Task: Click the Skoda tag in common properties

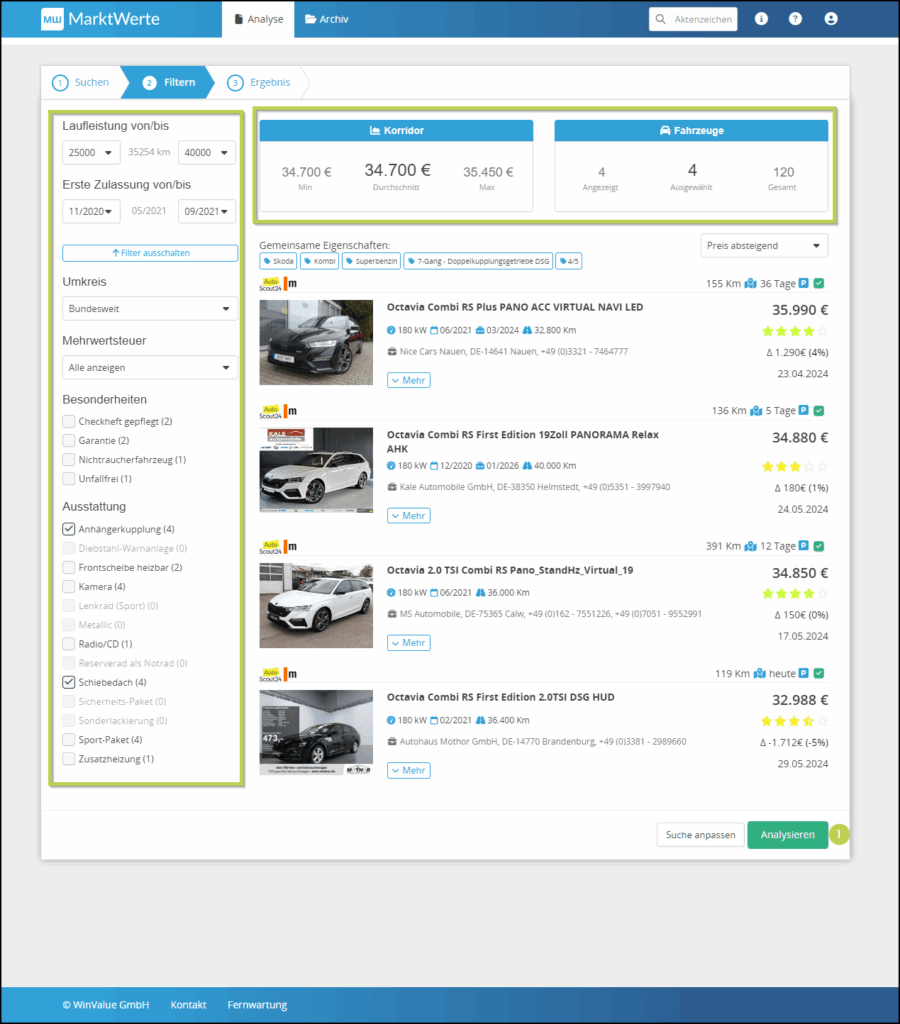Action: point(277,261)
